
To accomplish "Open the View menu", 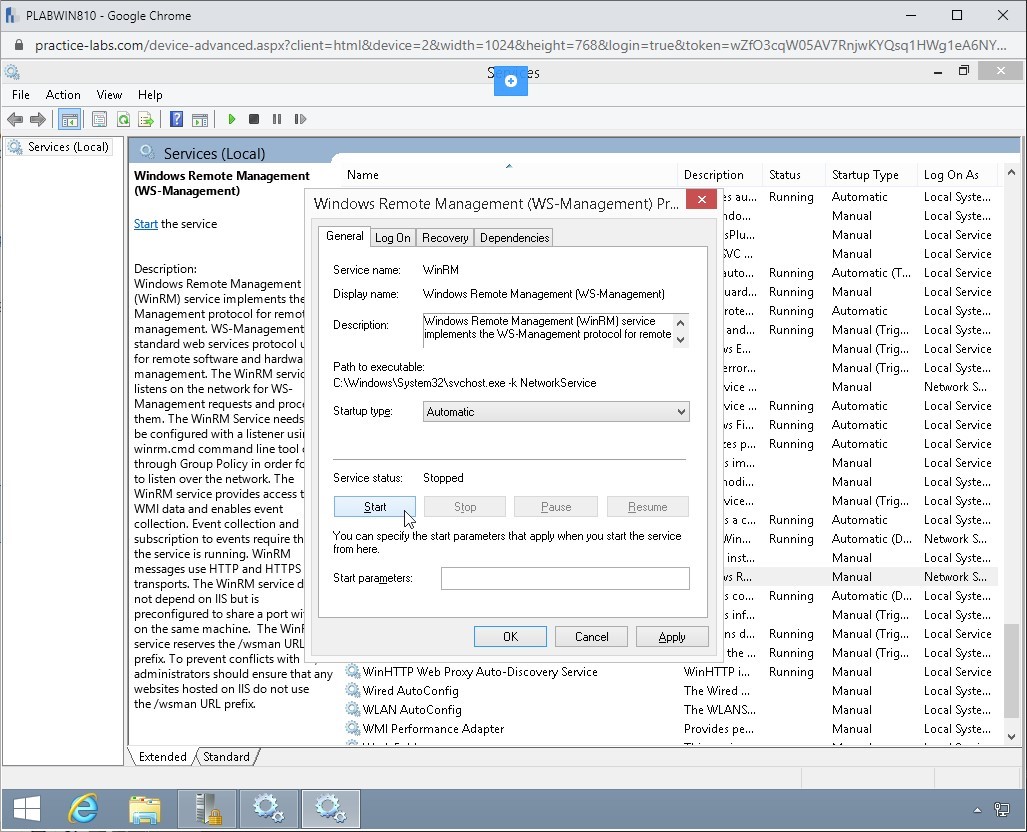I will [109, 95].
